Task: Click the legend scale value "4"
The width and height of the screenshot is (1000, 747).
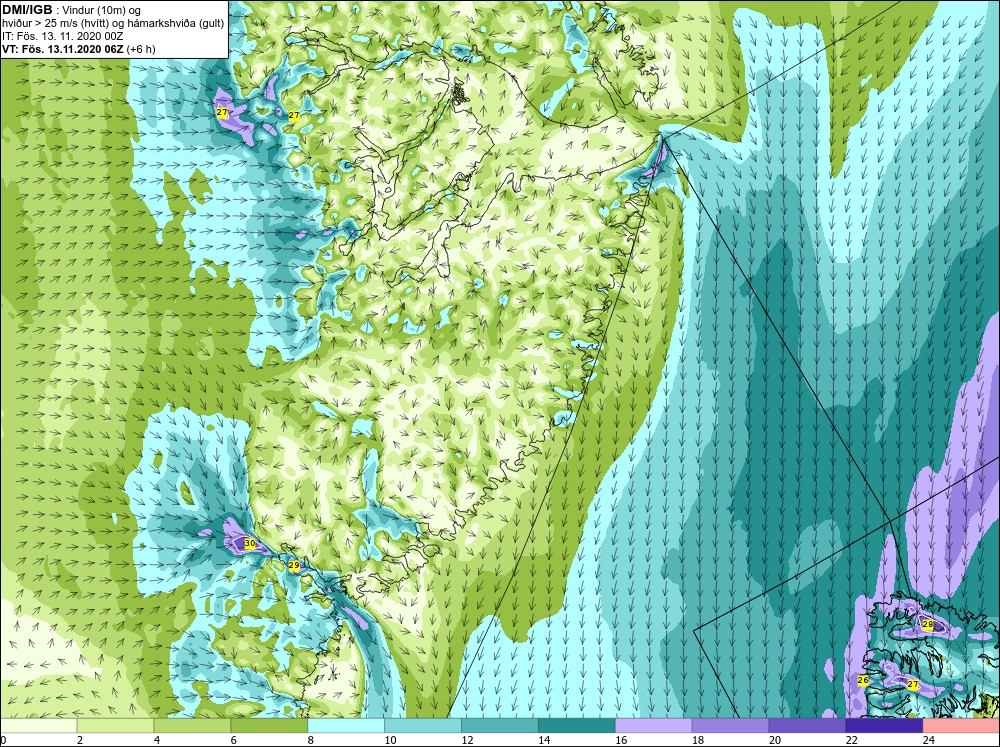Action: pyautogui.click(x=157, y=740)
